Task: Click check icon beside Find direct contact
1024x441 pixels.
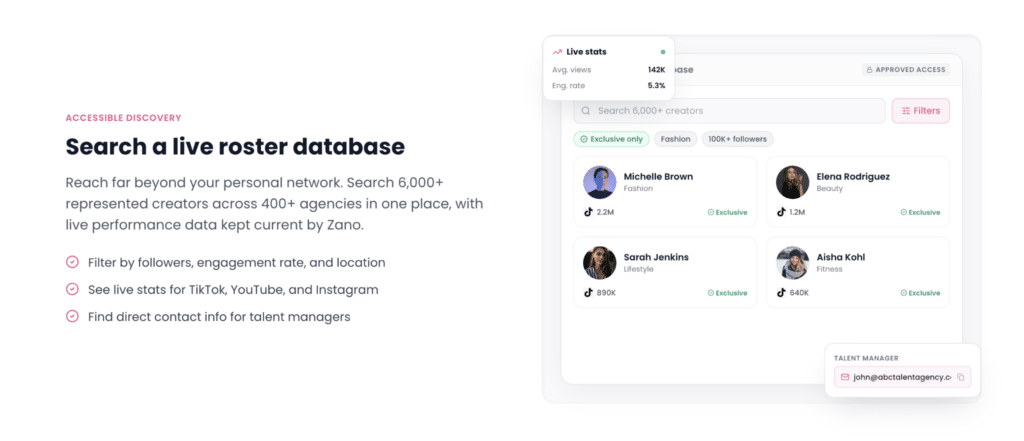Action: pyautogui.click(x=72, y=316)
